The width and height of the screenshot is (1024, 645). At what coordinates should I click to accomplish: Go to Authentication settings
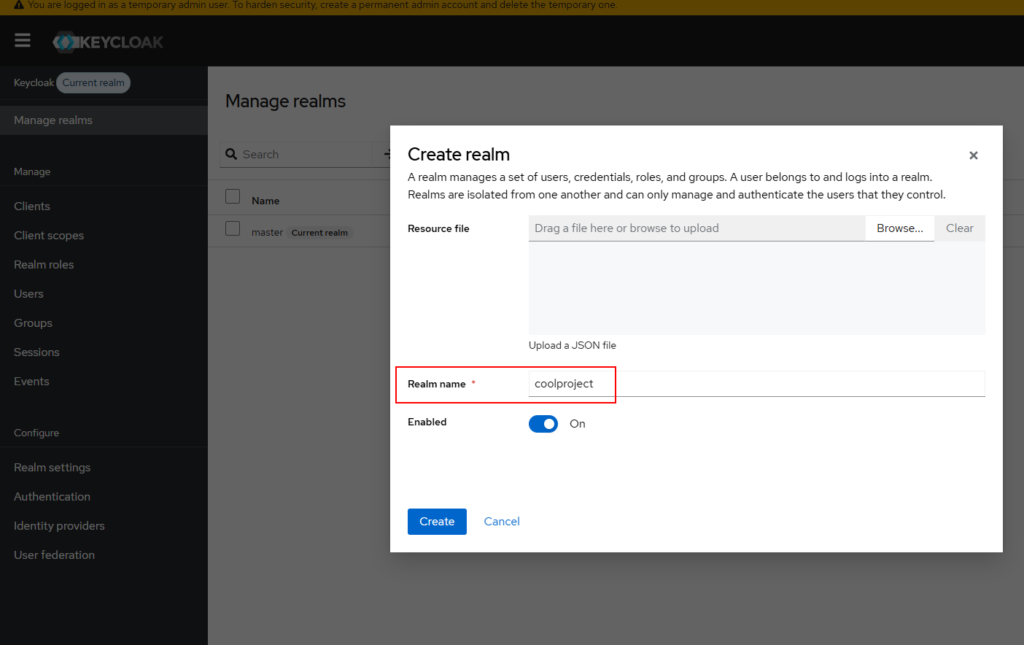coord(52,497)
